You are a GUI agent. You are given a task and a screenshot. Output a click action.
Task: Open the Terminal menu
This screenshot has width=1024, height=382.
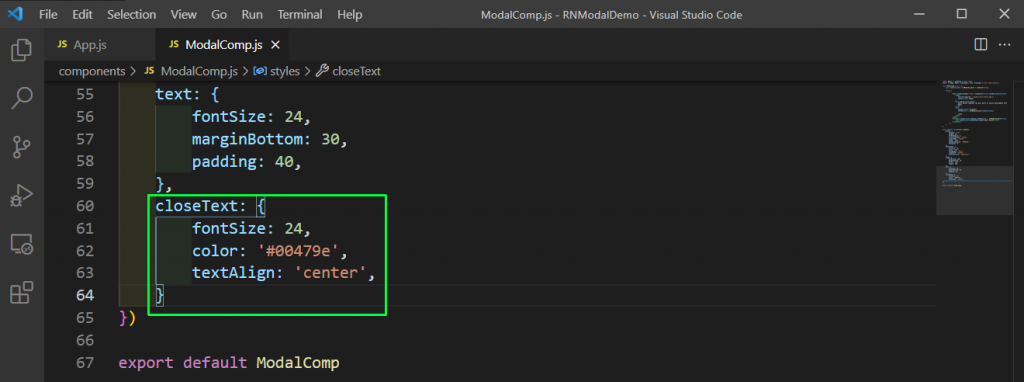click(x=300, y=14)
